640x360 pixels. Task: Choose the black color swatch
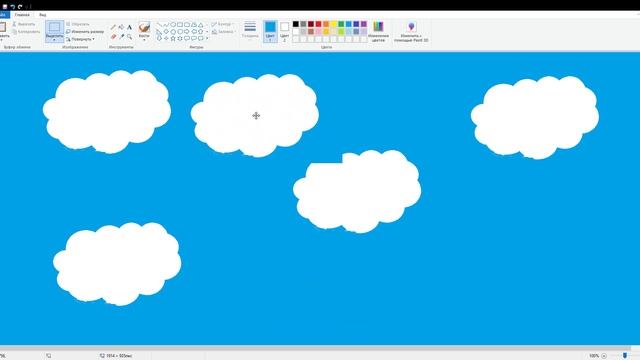(x=296, y=24)
